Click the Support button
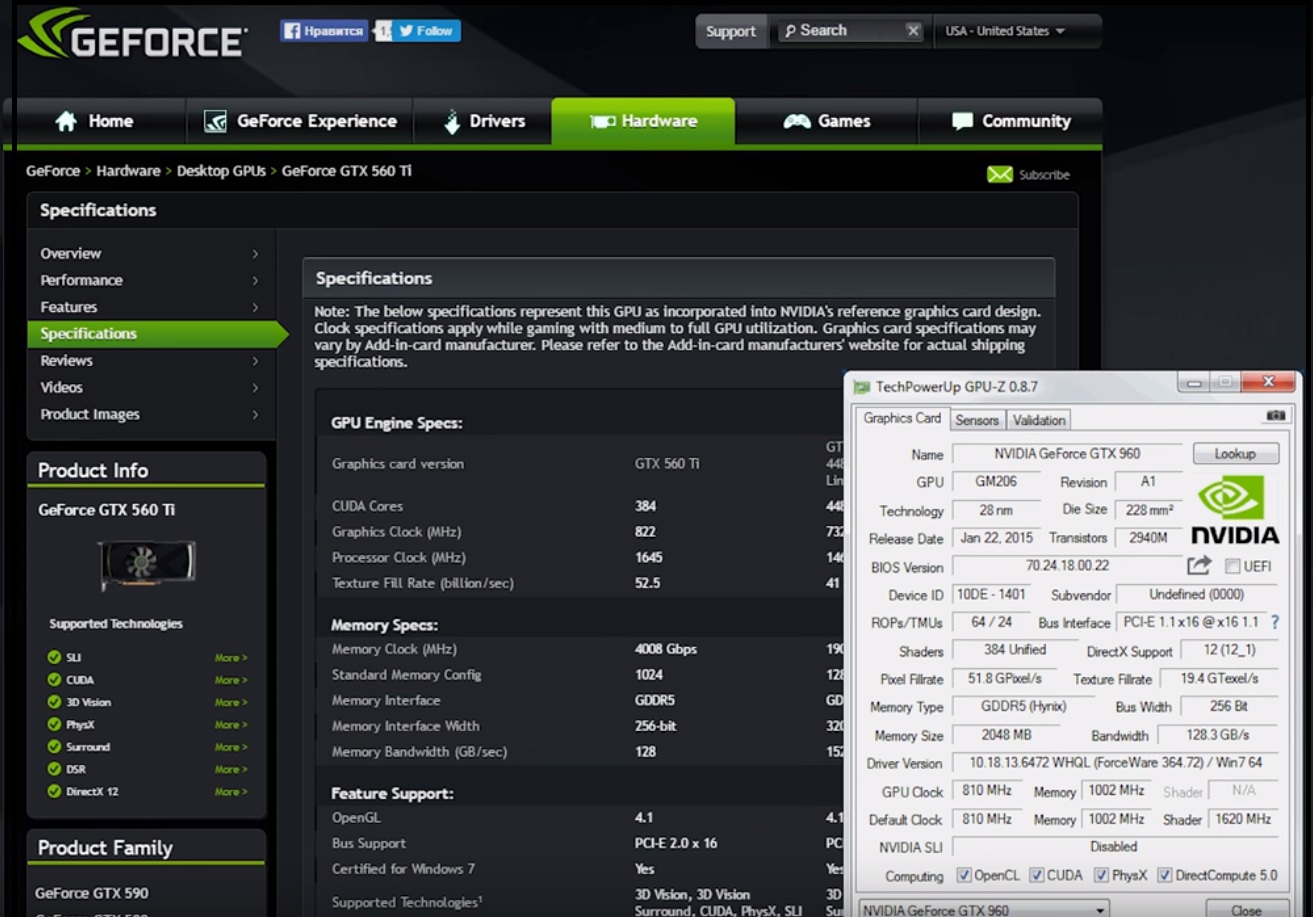The height and width of the screenshot is (917, 1313). 731,31
